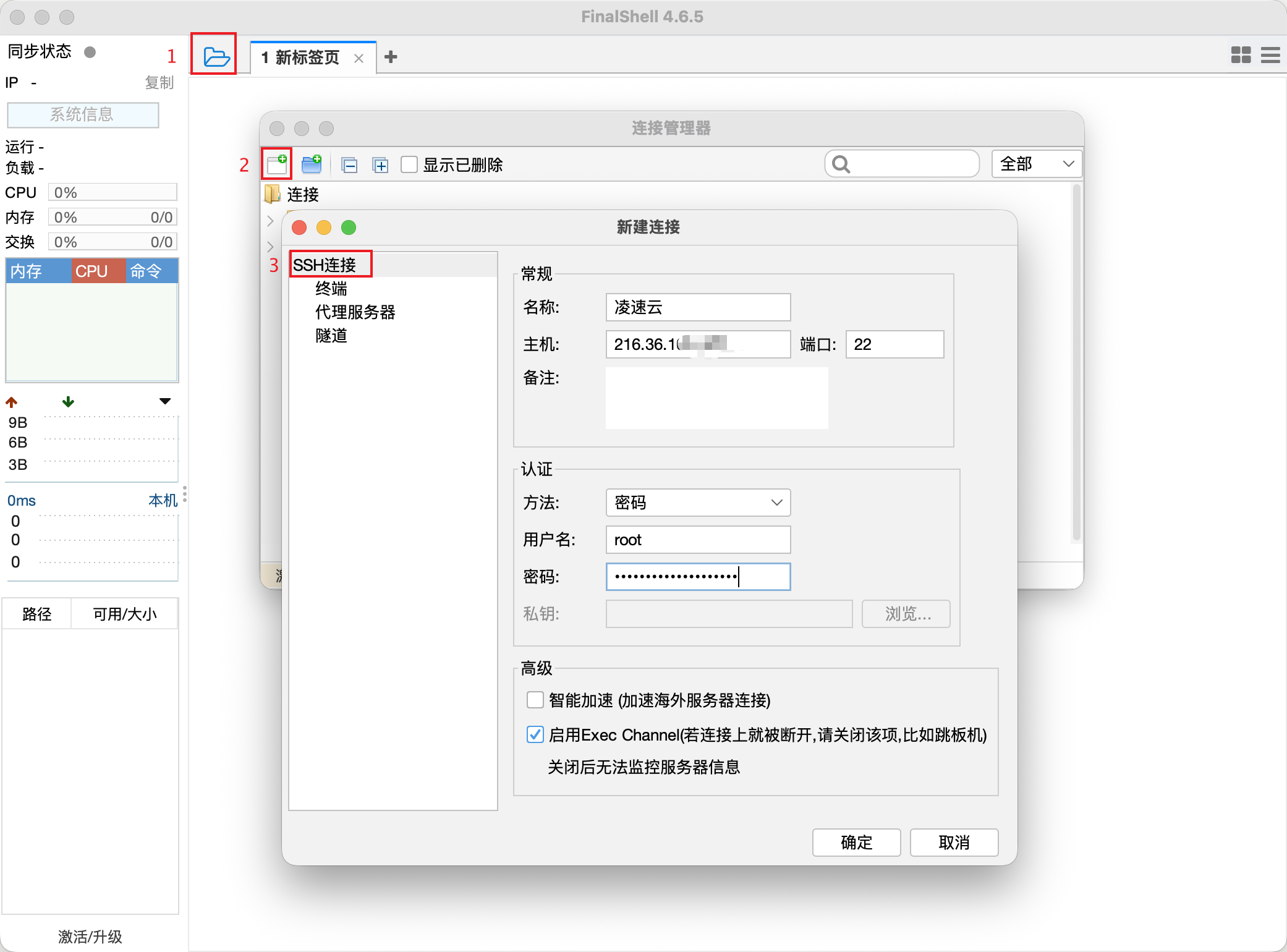1287x952 pixels.
Task: Maximize the 新建连接 dialog with green button
Action: pos(349,227)
